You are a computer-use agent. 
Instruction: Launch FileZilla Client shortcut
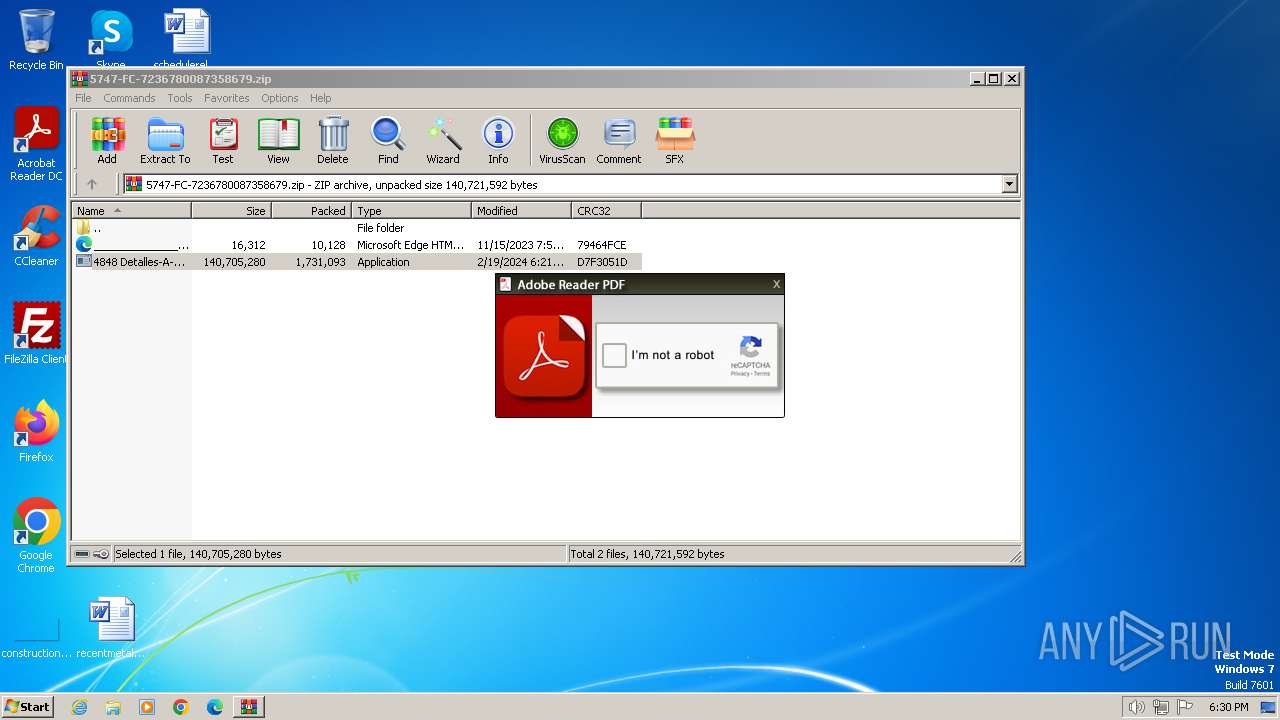coord(36,334)
